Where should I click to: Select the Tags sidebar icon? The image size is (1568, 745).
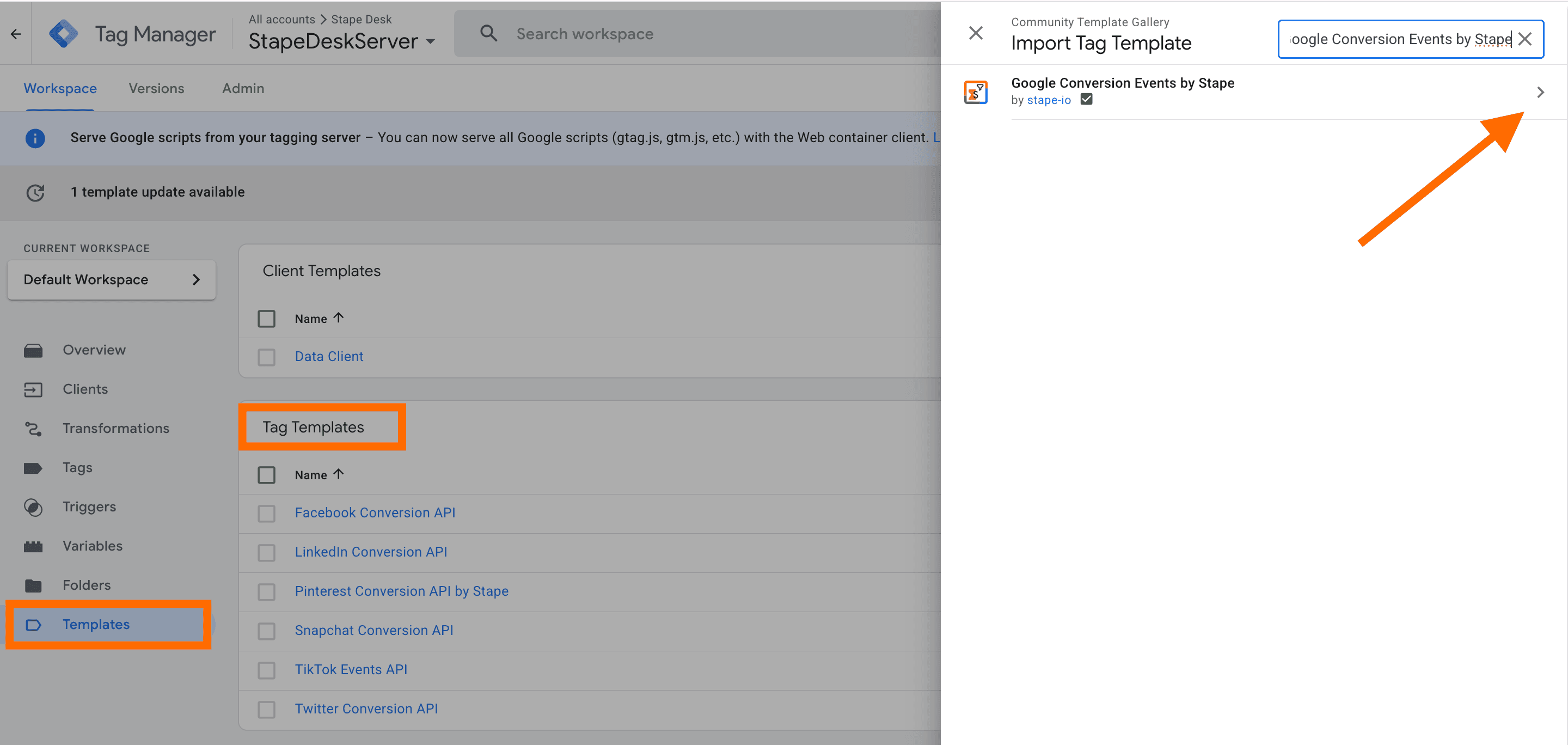coord(33,467)
